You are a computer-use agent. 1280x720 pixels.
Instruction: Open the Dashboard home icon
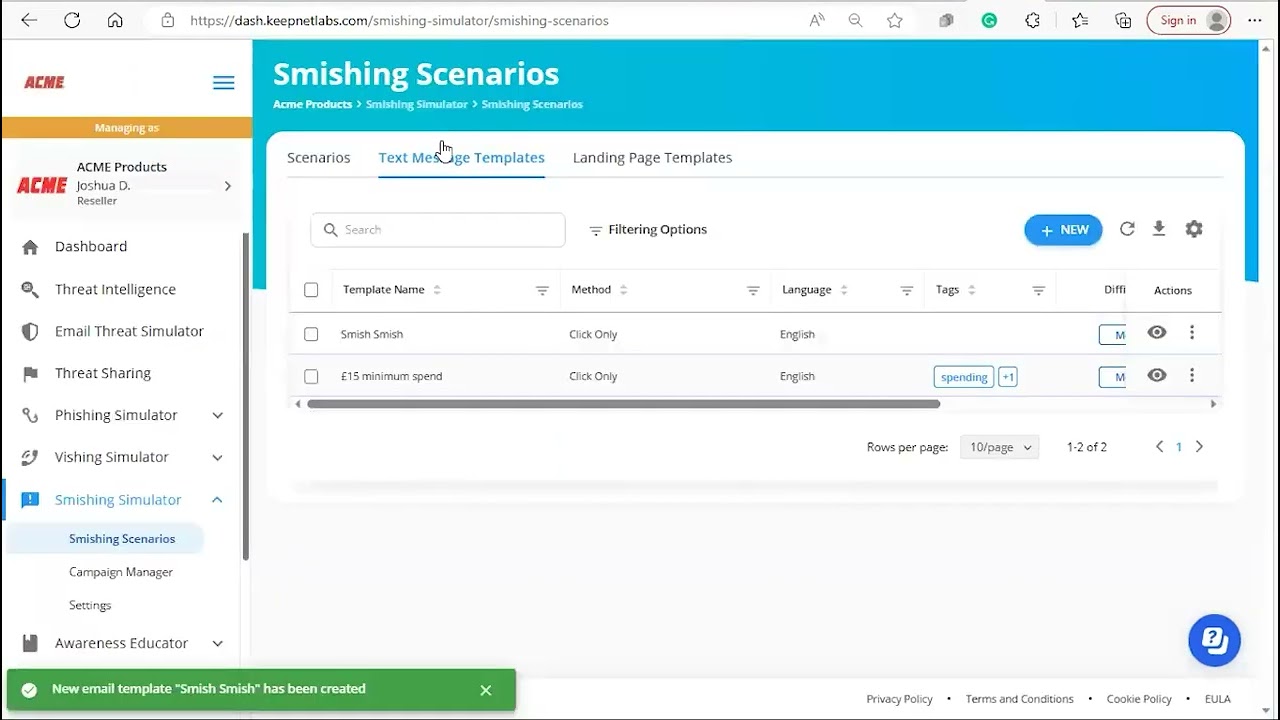tap(30, 247)
